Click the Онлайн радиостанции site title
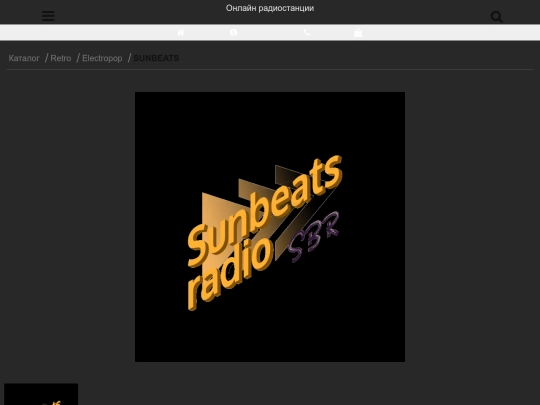This screenshot has width=540, height=405. pyautogui.click(x=270, y=8)
